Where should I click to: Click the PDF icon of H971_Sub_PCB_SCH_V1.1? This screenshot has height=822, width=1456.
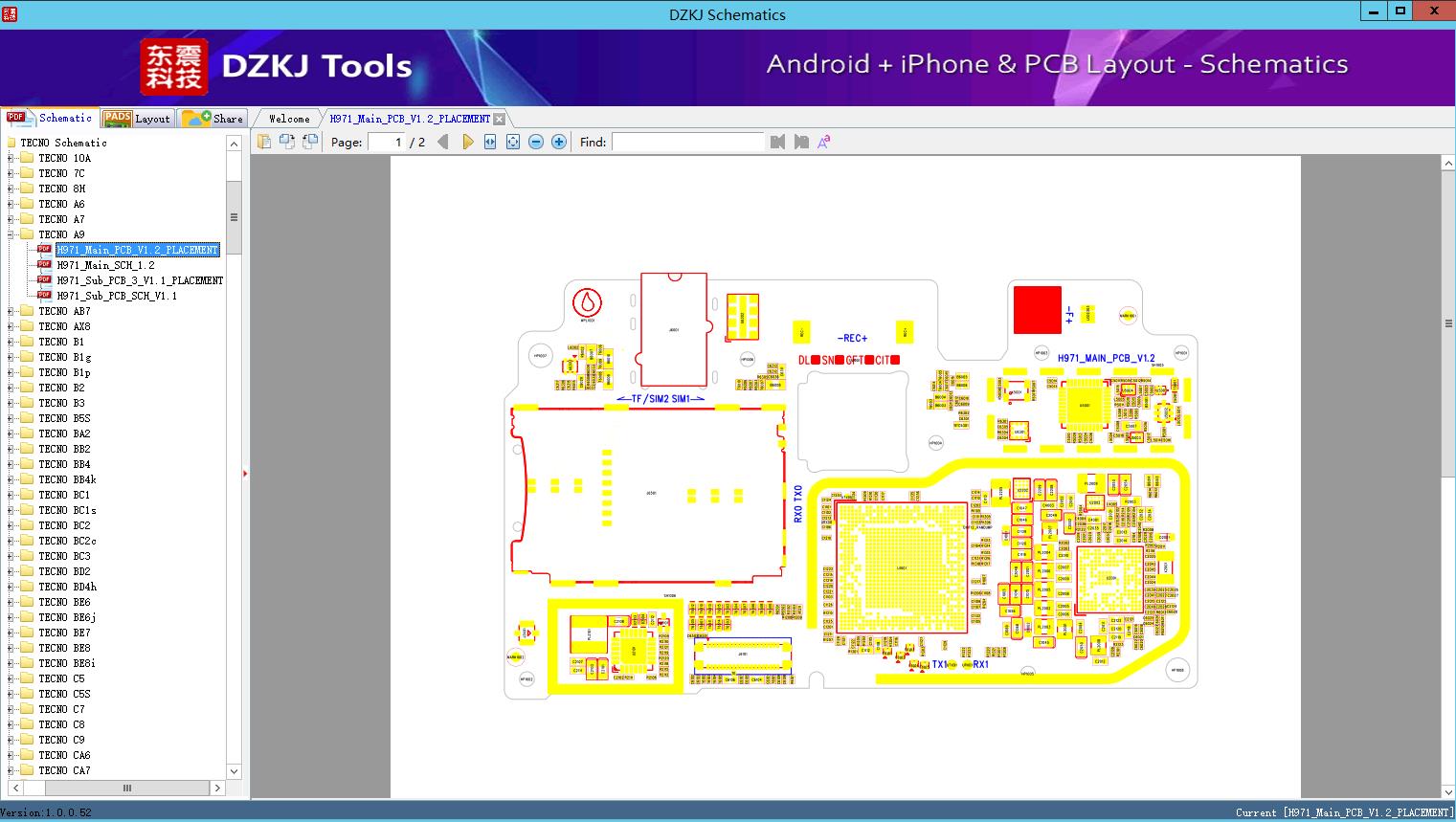tap(44, 296)
